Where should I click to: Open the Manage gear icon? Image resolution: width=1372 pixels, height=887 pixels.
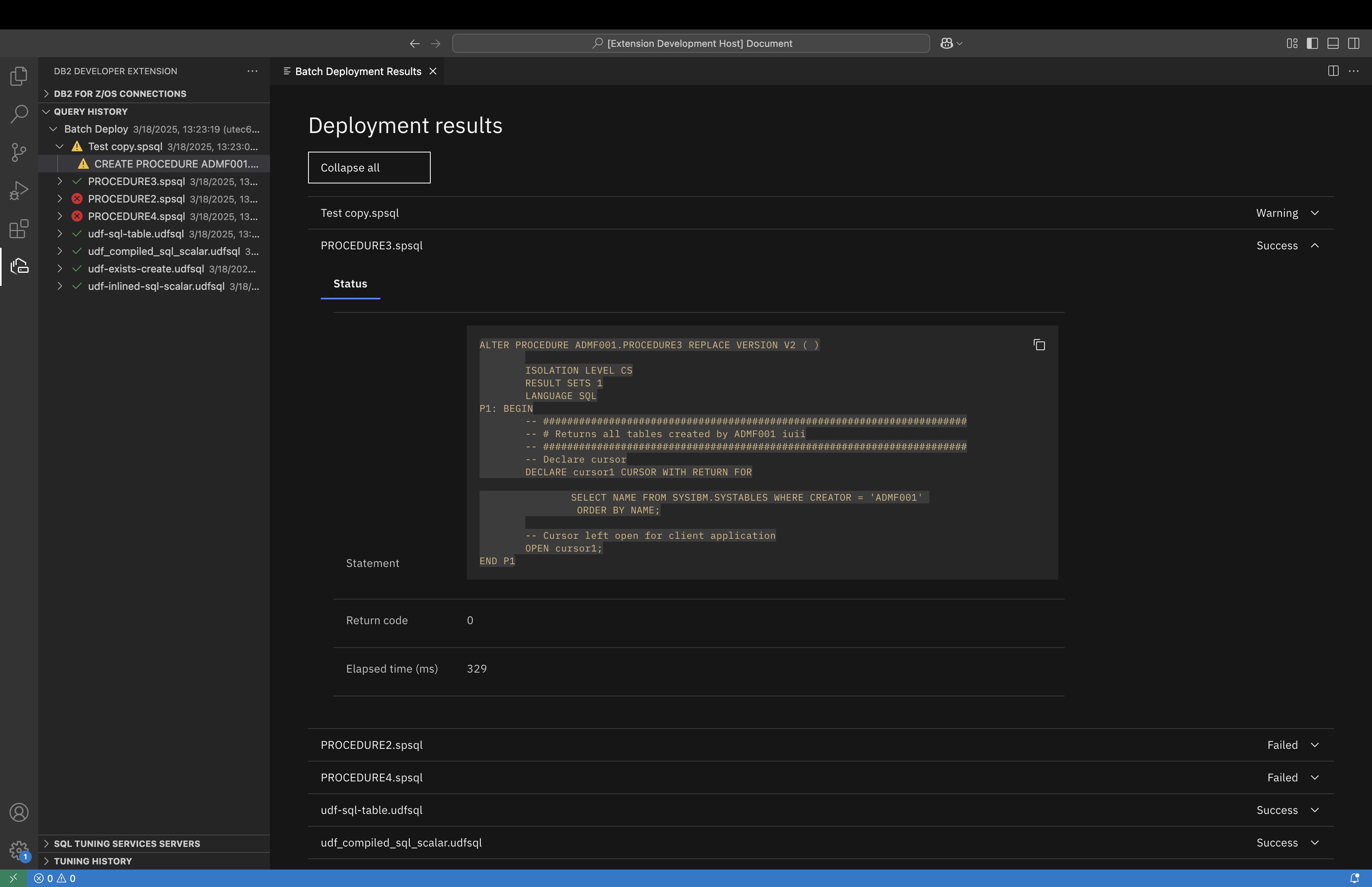tap(19, 850)
